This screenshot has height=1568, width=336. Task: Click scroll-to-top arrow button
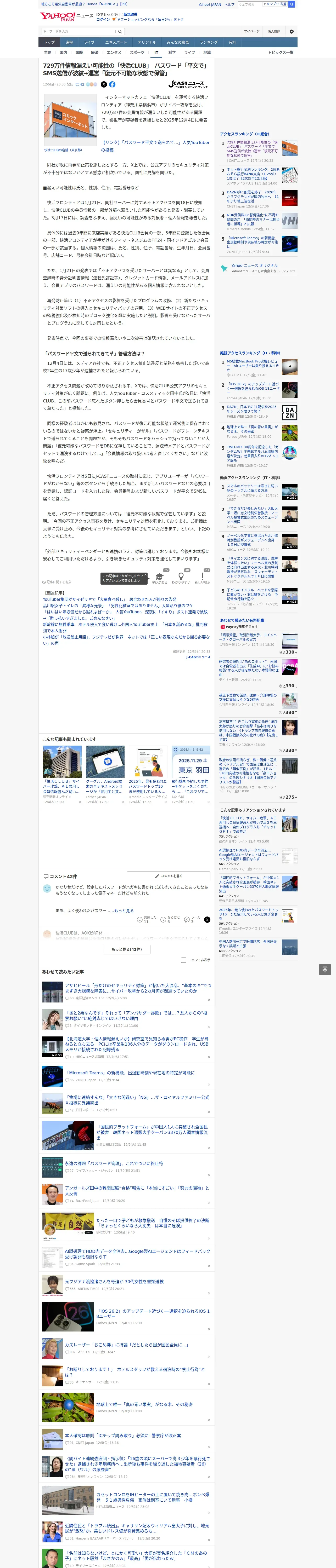click(325, 969)
